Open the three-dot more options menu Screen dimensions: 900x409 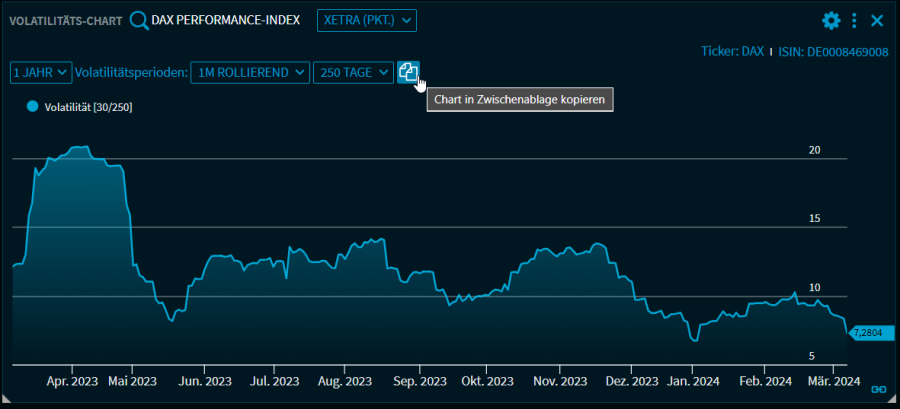point(854,20)
